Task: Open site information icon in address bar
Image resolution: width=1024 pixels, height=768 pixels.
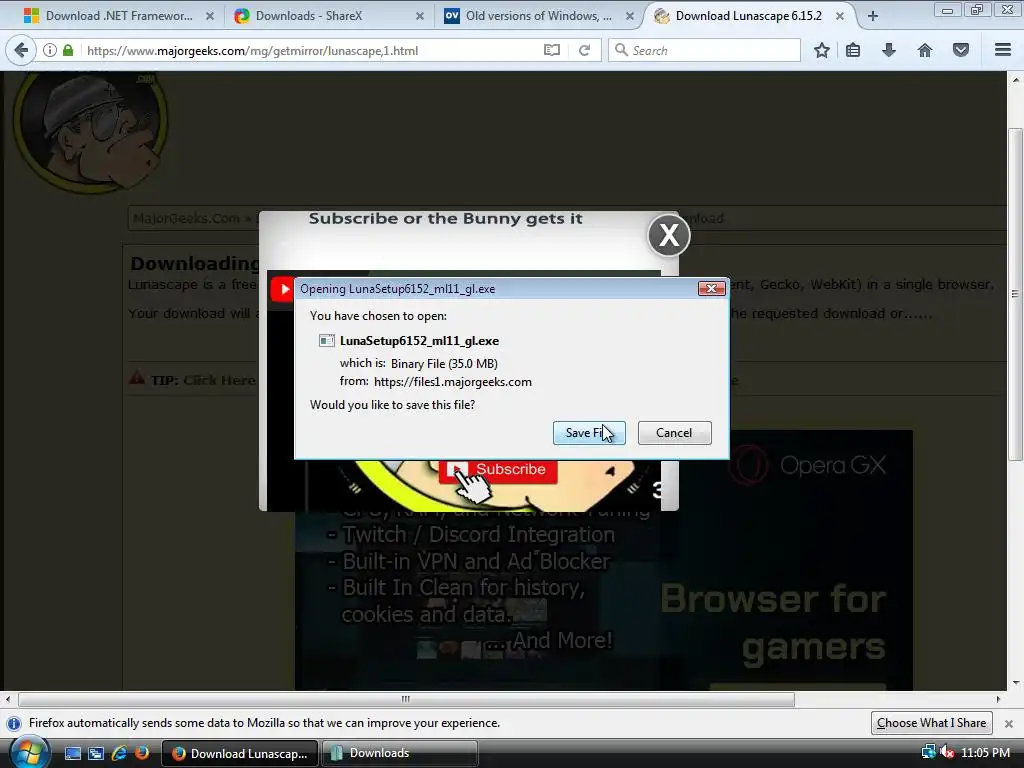Action: tap(50, 50)
